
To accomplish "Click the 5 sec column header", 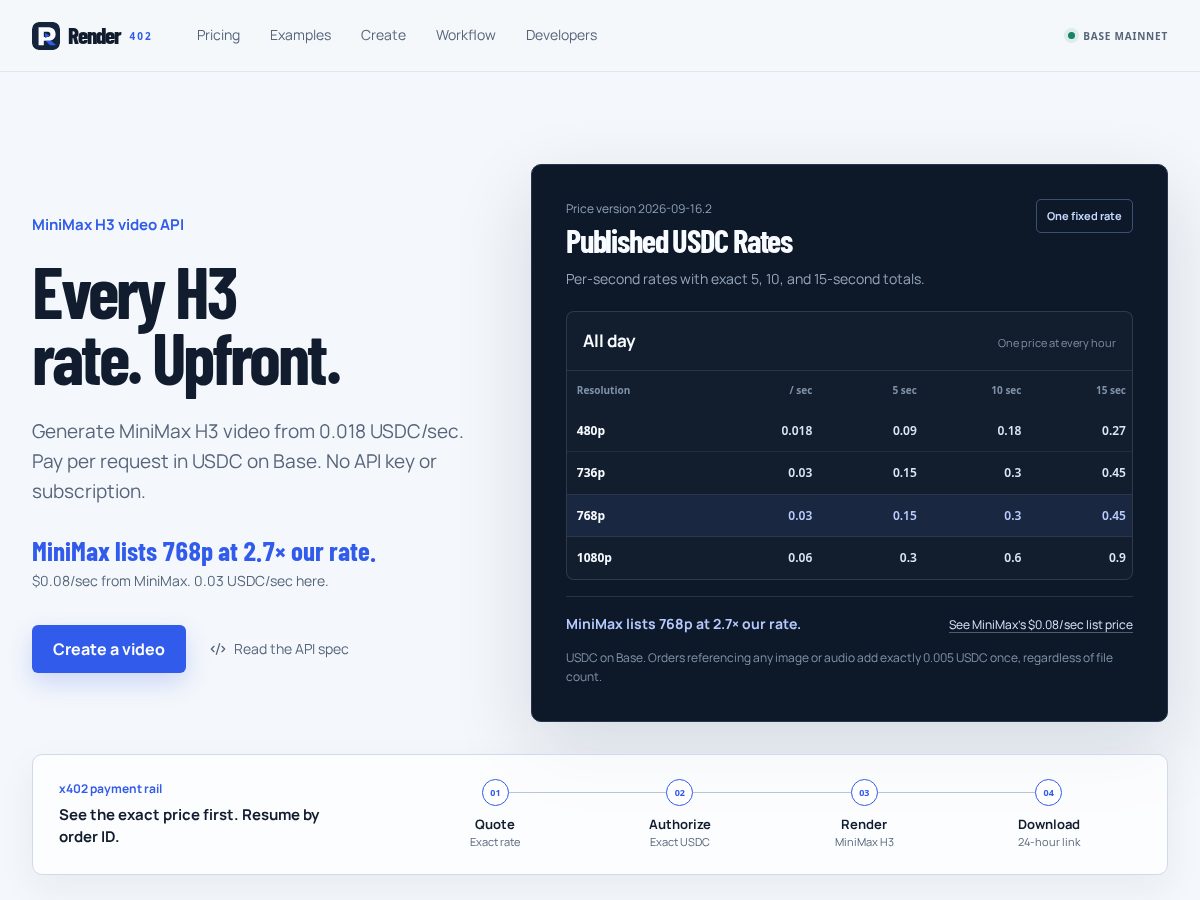I will [x=905, y=390].
